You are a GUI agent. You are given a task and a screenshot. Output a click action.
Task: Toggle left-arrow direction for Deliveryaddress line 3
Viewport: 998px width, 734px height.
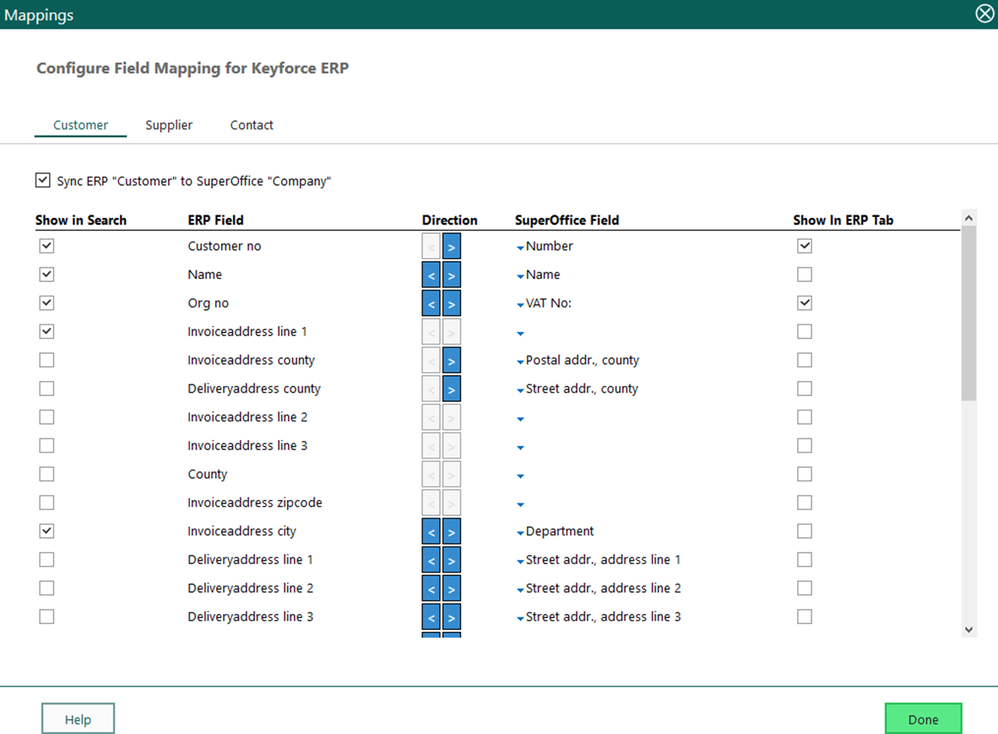431,617
